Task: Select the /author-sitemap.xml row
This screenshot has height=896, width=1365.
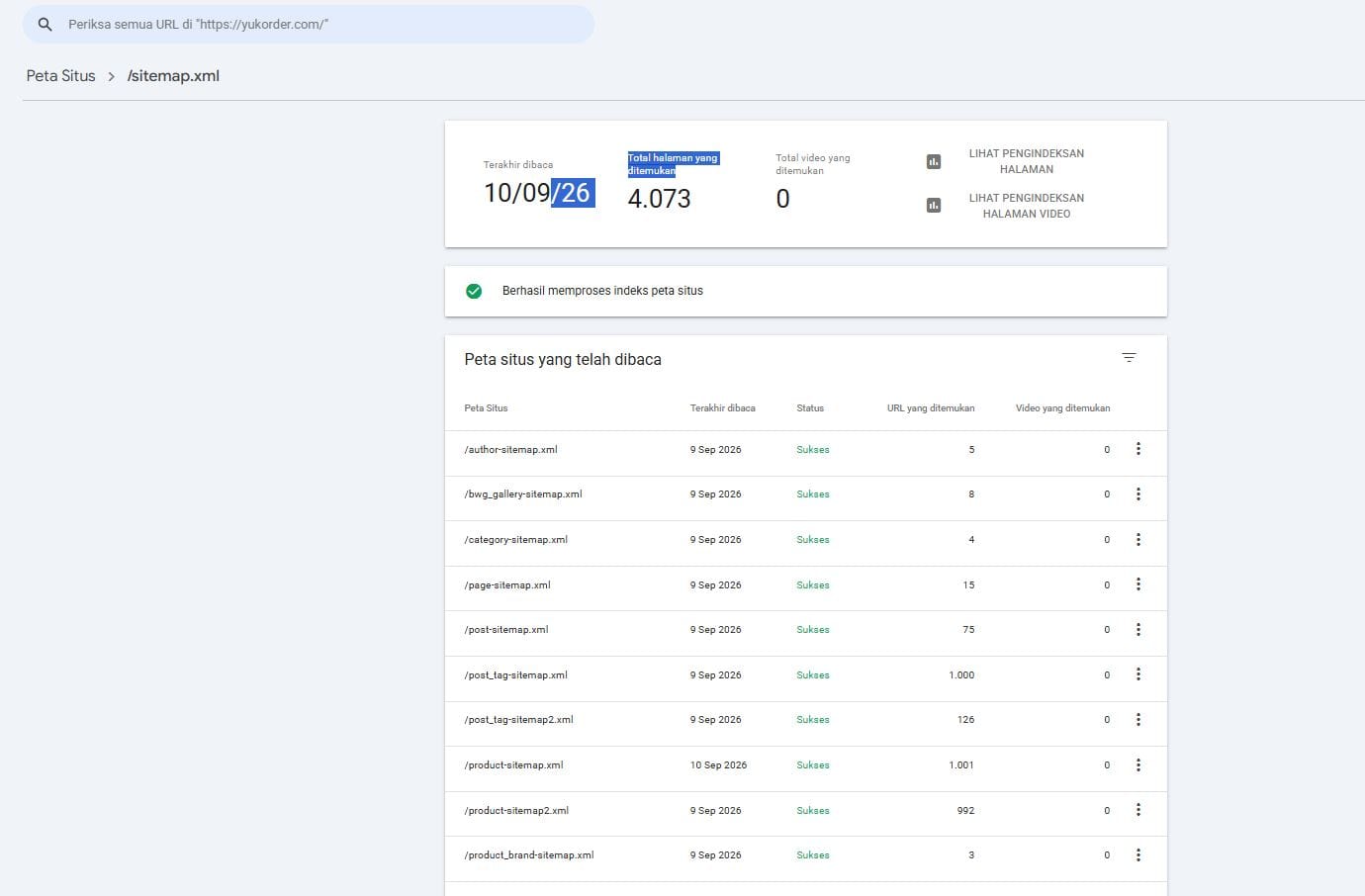Action: click(x=806, y=453)
